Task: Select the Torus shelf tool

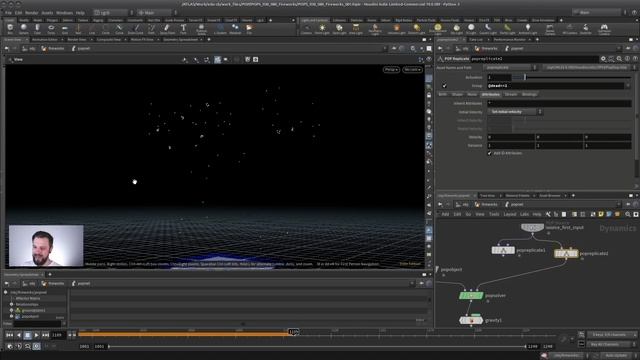Action: click(x=51, y=29)
